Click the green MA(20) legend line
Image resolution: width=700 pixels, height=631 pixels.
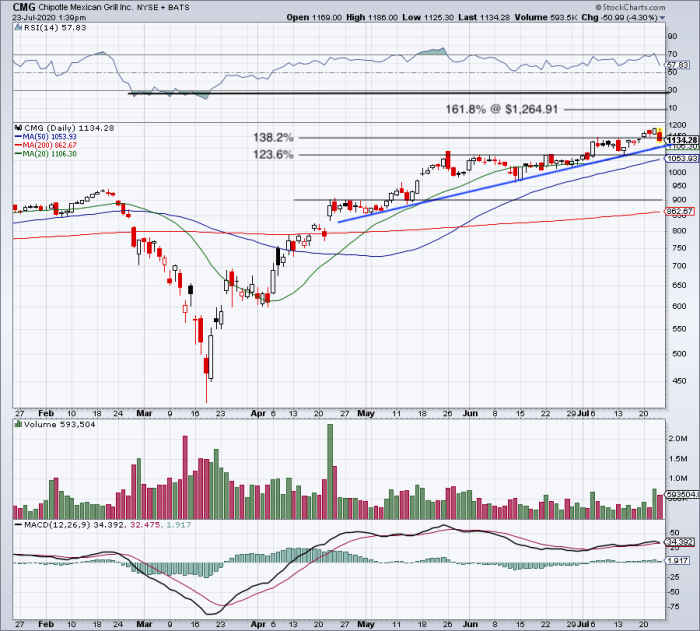[x=18, y=154]
